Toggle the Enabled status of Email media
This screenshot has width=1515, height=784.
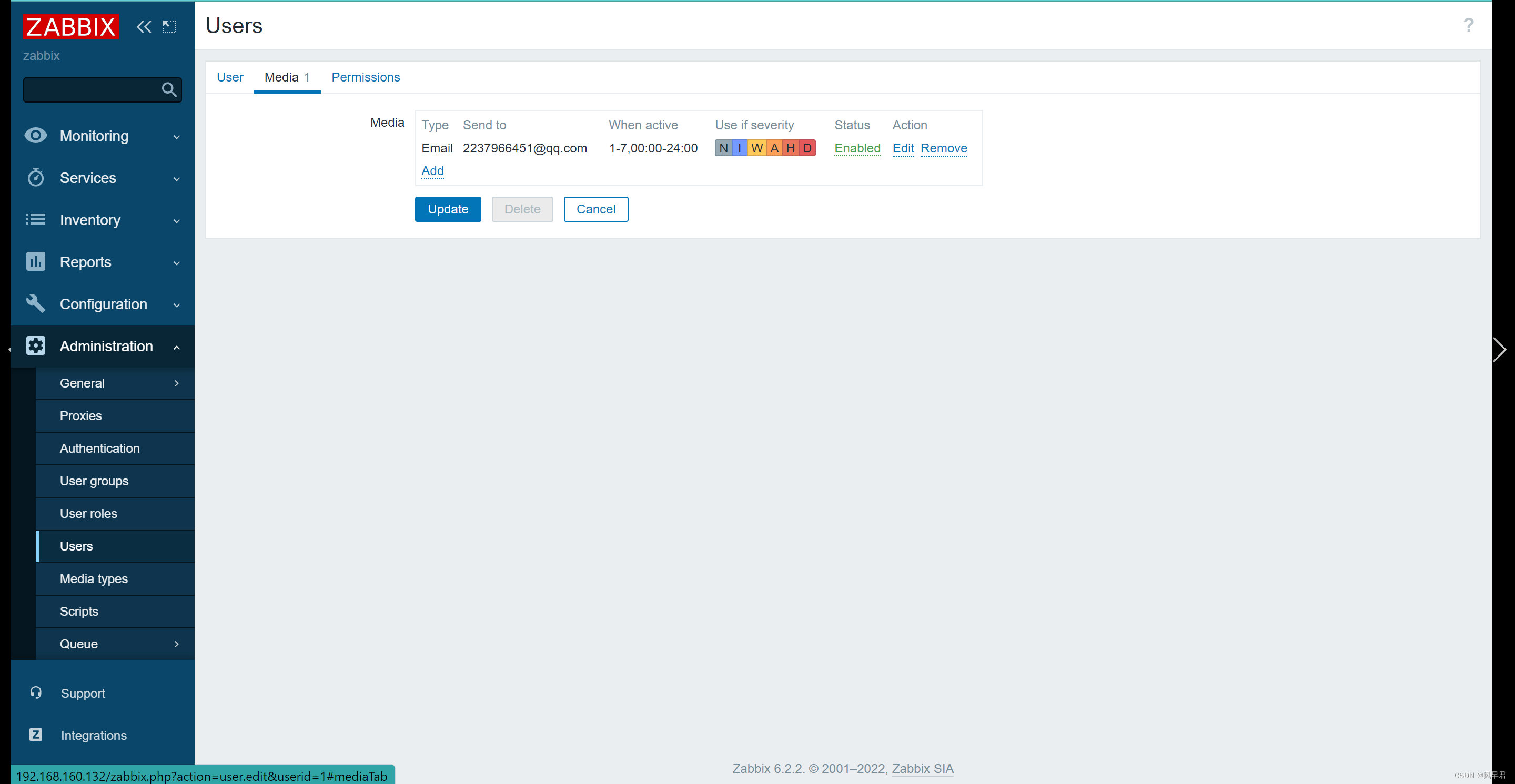click(x=857, y=148)
